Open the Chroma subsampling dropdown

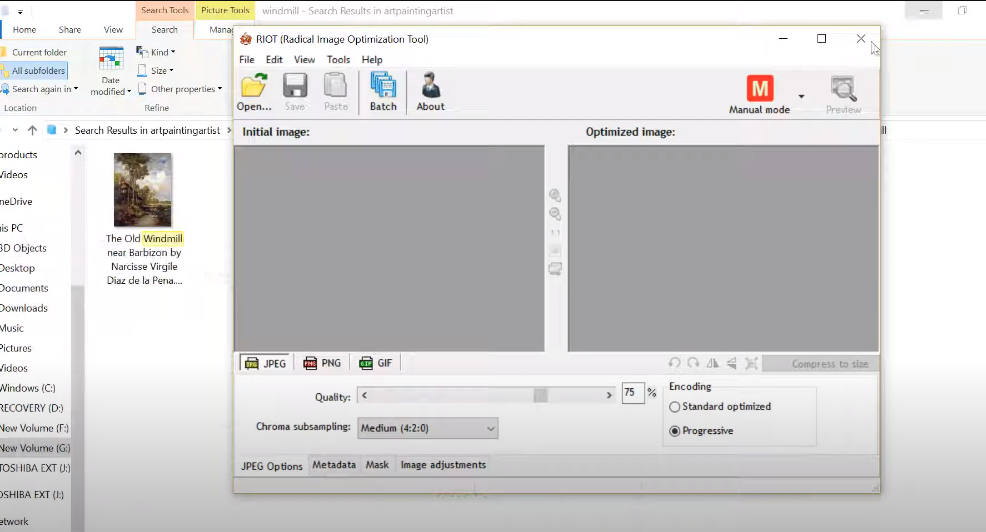(428, 428)
